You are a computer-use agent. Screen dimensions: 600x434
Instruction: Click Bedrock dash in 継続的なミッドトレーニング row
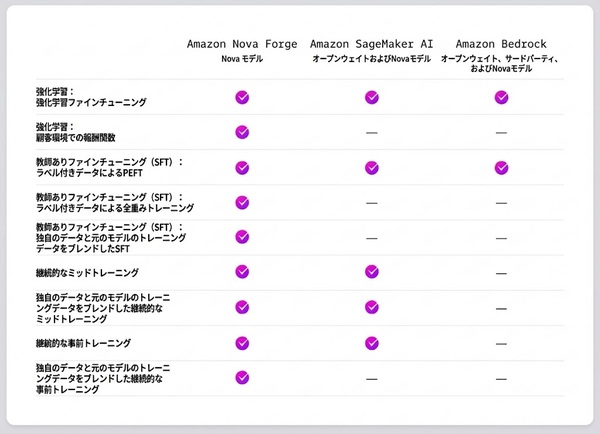click(501, 273)
